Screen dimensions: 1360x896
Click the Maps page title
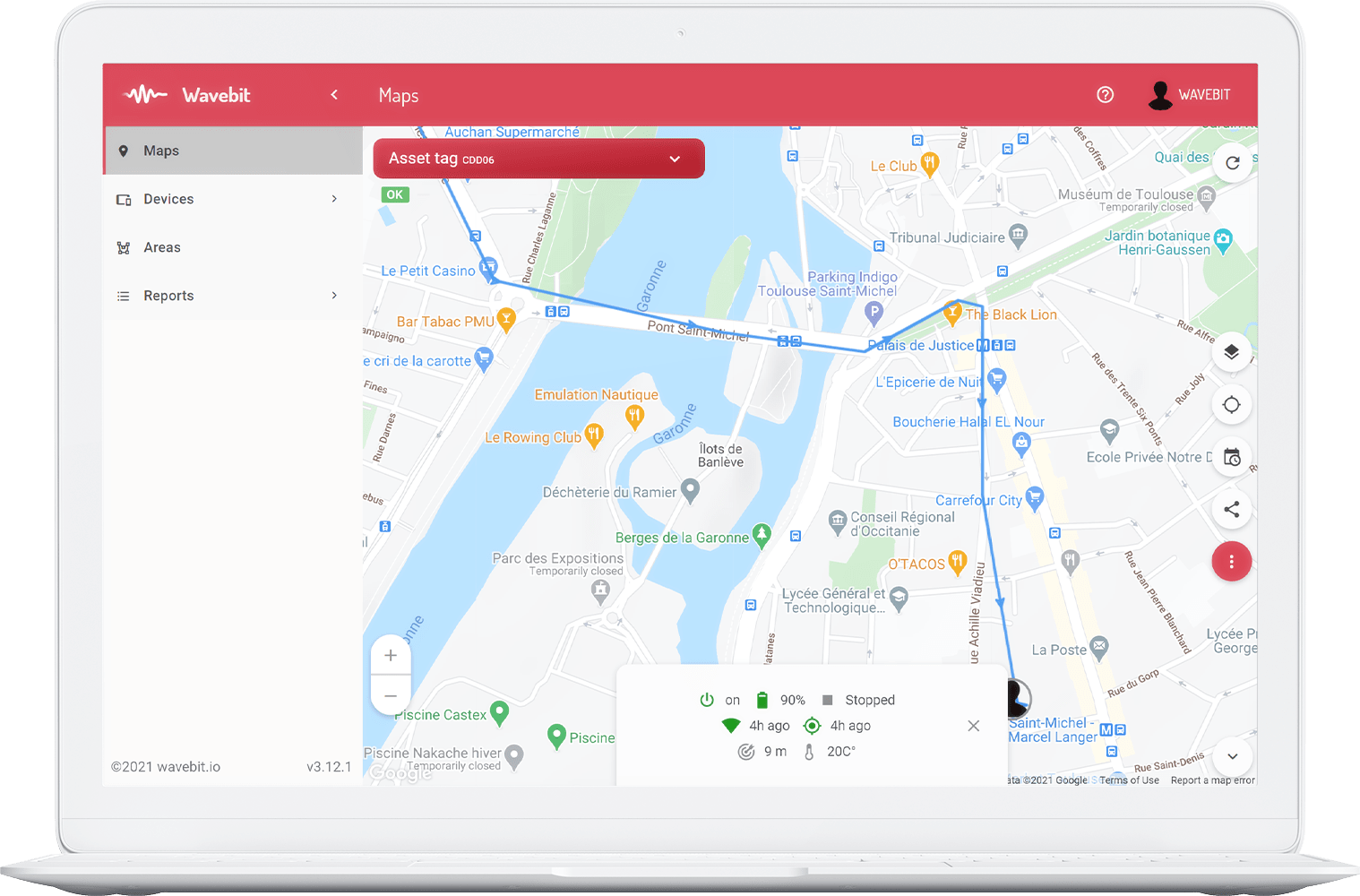coord(399,95)
